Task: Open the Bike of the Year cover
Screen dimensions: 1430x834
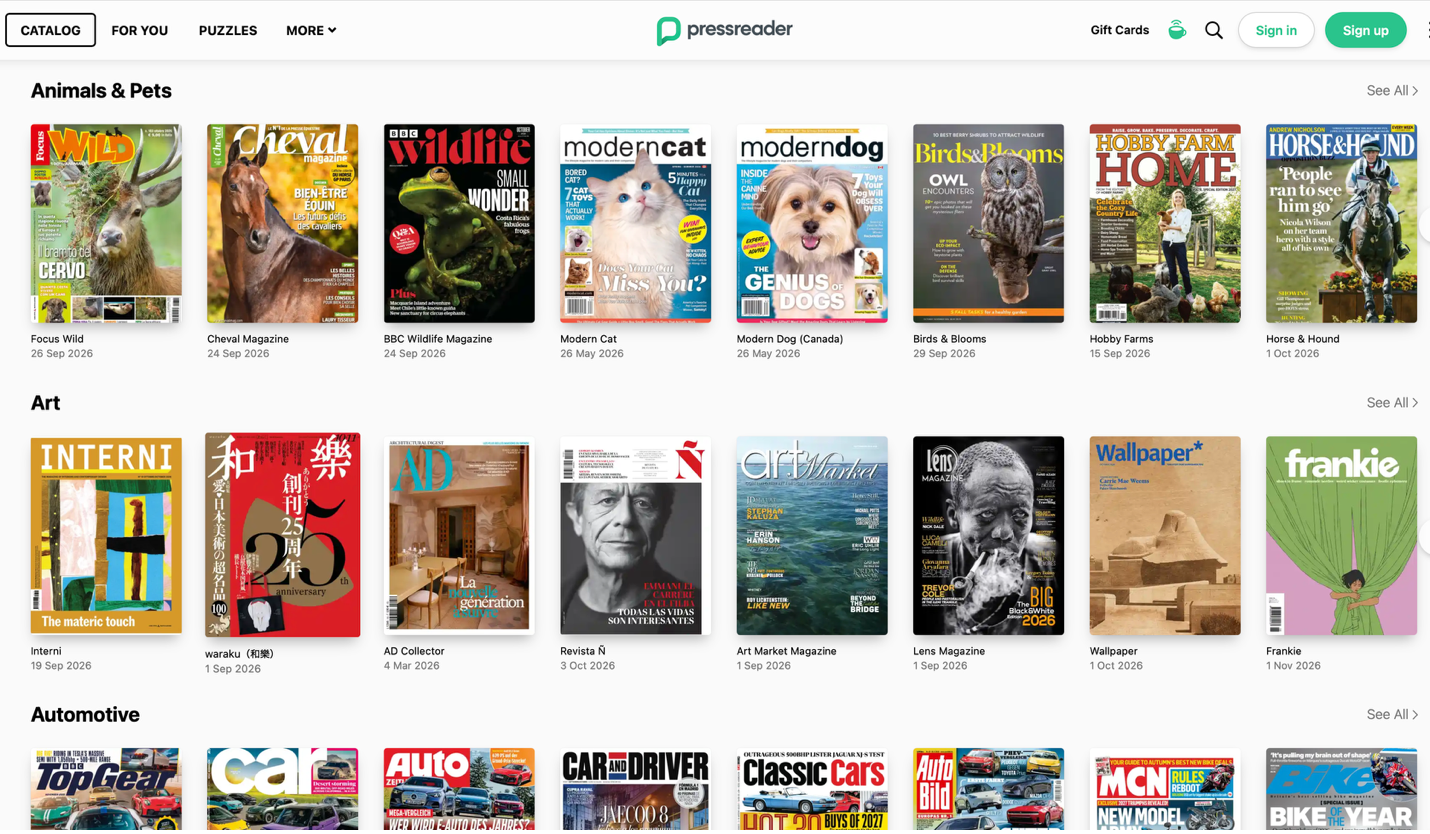Action: (x=1341, y=789)
